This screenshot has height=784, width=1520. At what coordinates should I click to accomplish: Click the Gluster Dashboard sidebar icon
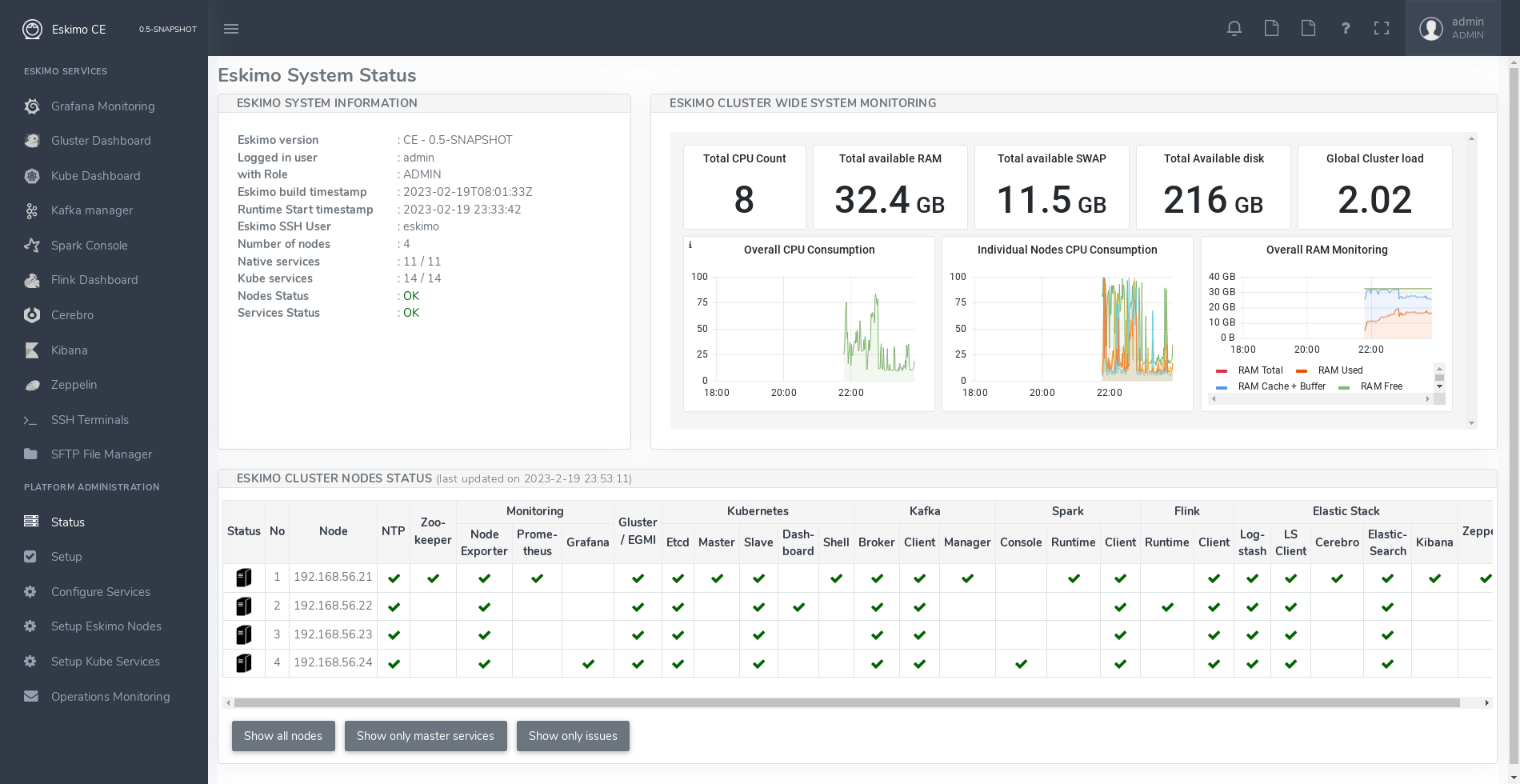click(31, 141)
